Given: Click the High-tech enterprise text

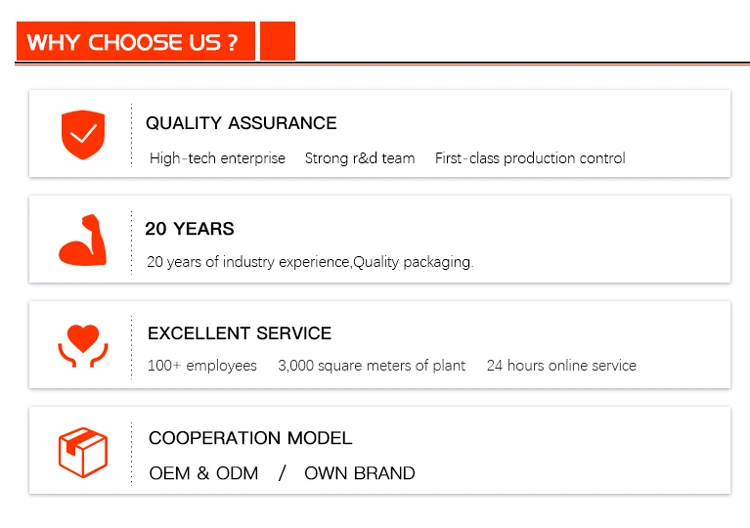Looking at the screenshot, I should (x=217, y=158).
